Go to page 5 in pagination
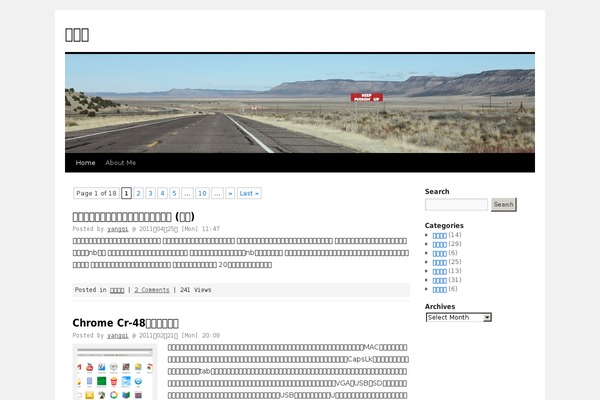 (x=174, y=193)
